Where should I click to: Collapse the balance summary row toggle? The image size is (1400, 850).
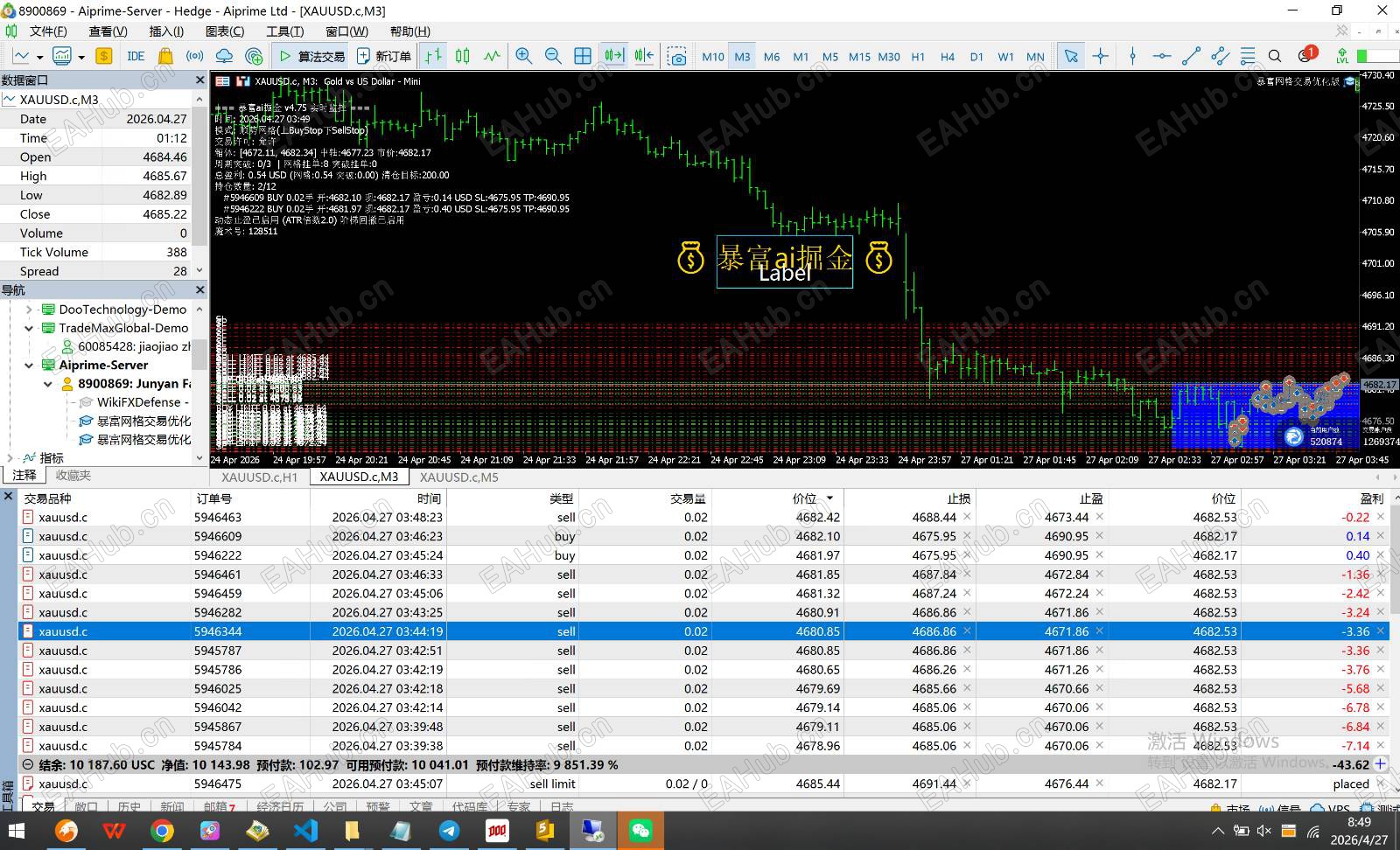tap(27, 764)
